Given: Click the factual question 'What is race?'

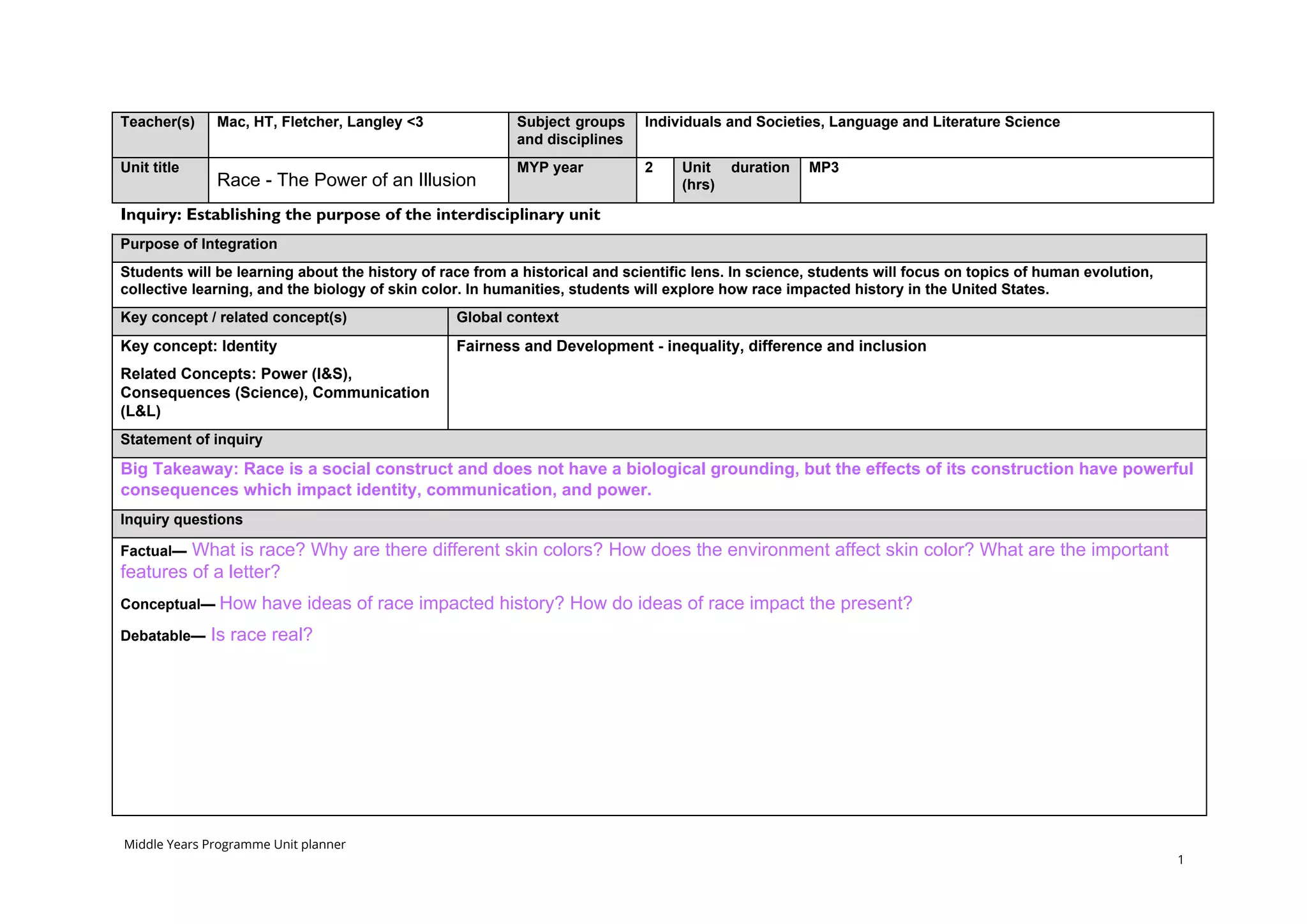Looking at the screenshot, I should click(x=248, y=550).
